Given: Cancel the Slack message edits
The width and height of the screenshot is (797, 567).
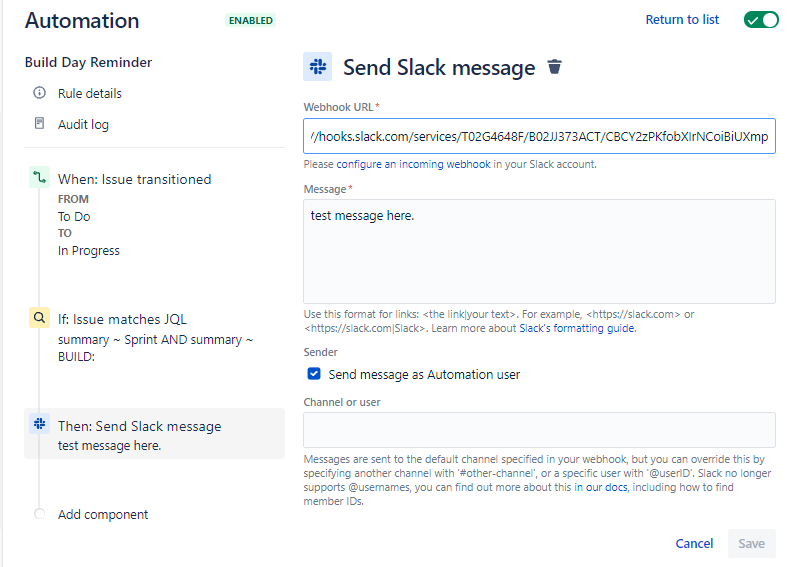Looking at the screenshot, I should click(x=694, y=544).
